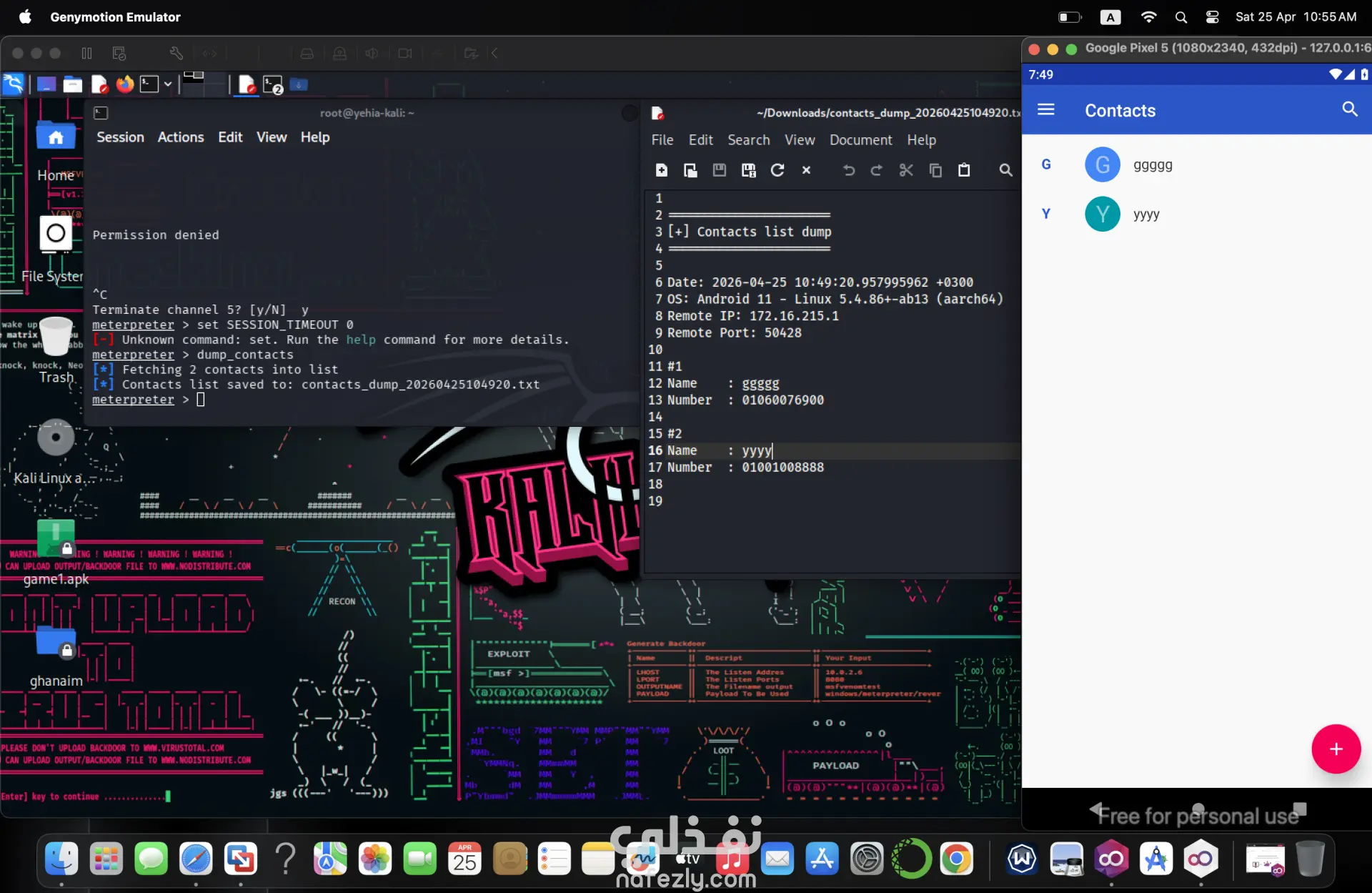Open the Calendar app from the Dock
The width and height of the screenshot is (1372, 893).
pyautogui.click(x=464, y=858)
